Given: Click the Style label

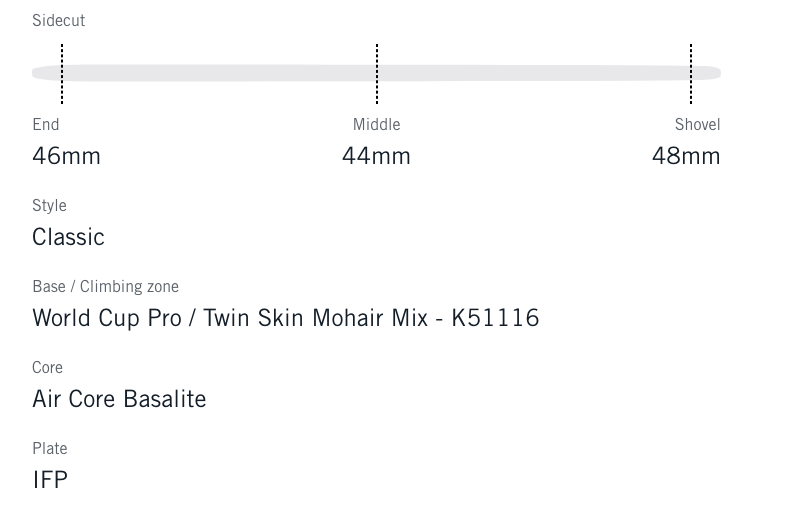Looking at the screenshot, I should 49,205.
